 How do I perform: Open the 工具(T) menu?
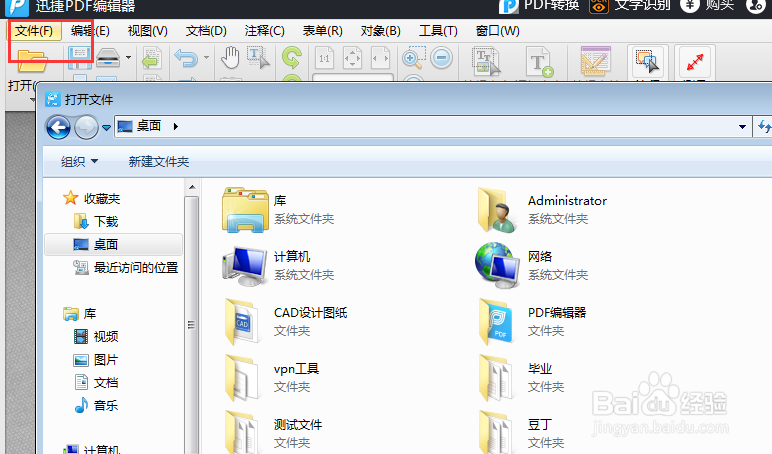(x=438, y=31)
